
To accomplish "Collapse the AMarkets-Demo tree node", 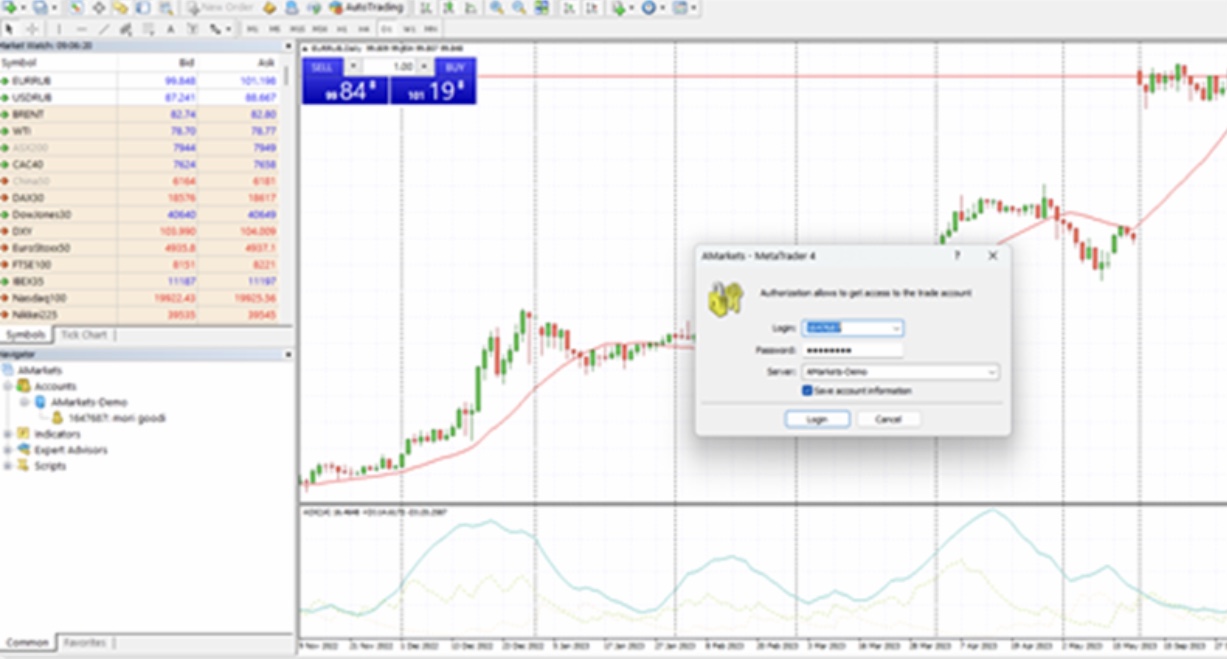I will coord(24,402).
